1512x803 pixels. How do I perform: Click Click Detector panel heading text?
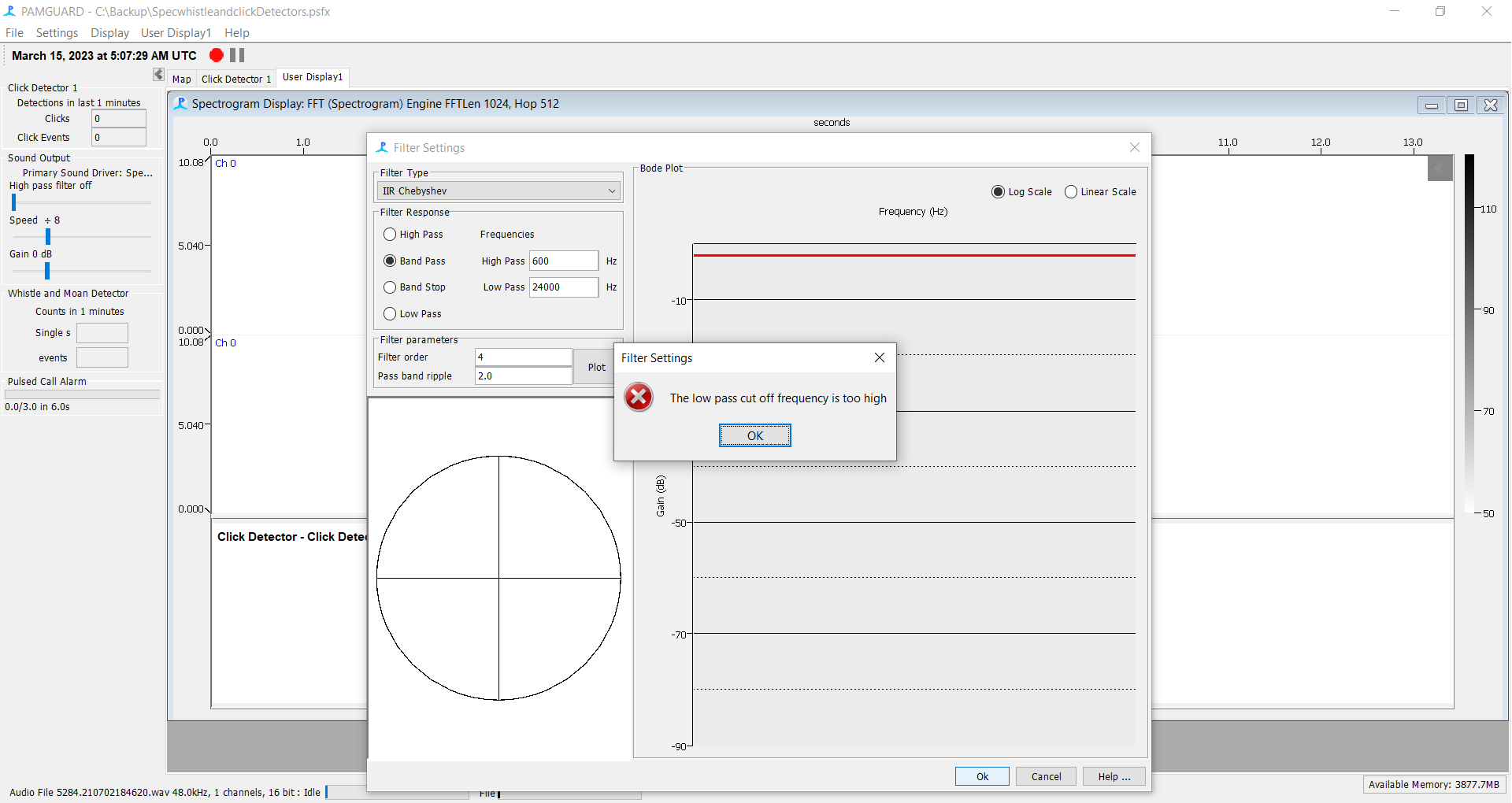point(292,537)
